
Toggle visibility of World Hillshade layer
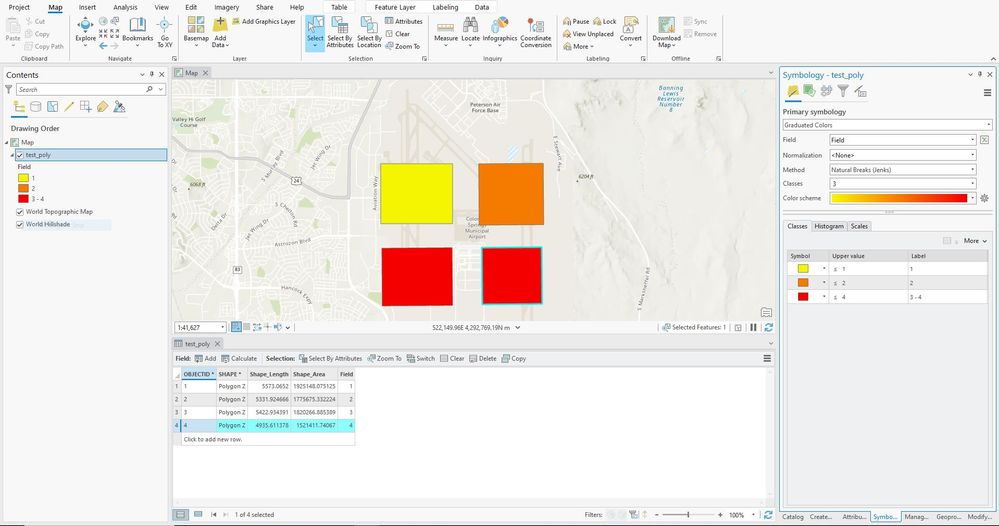[x=20, y=224]
